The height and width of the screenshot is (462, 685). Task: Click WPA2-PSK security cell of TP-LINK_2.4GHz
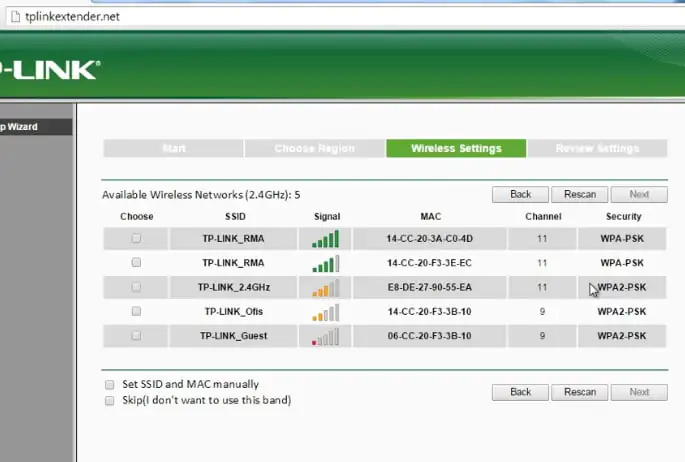point(622,287)
